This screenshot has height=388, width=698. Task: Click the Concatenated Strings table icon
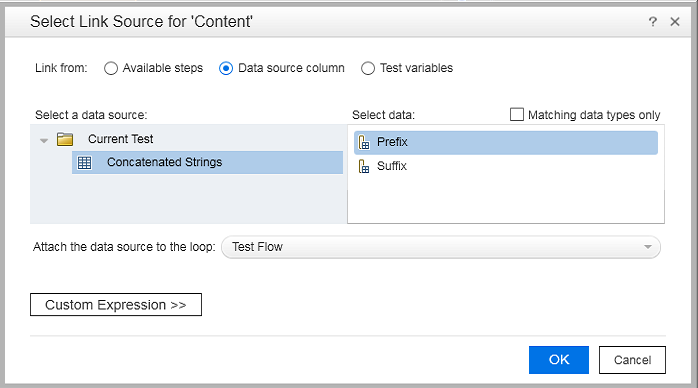[x=85, y=162]
